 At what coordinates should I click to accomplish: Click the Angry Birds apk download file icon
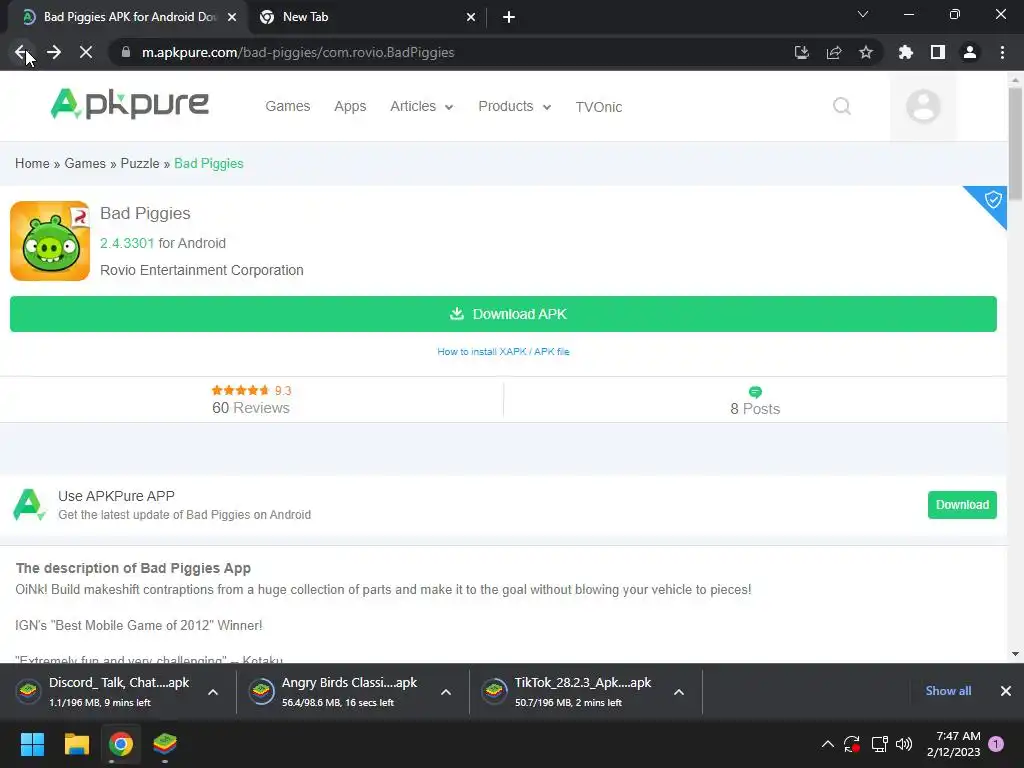coord(261,692)
